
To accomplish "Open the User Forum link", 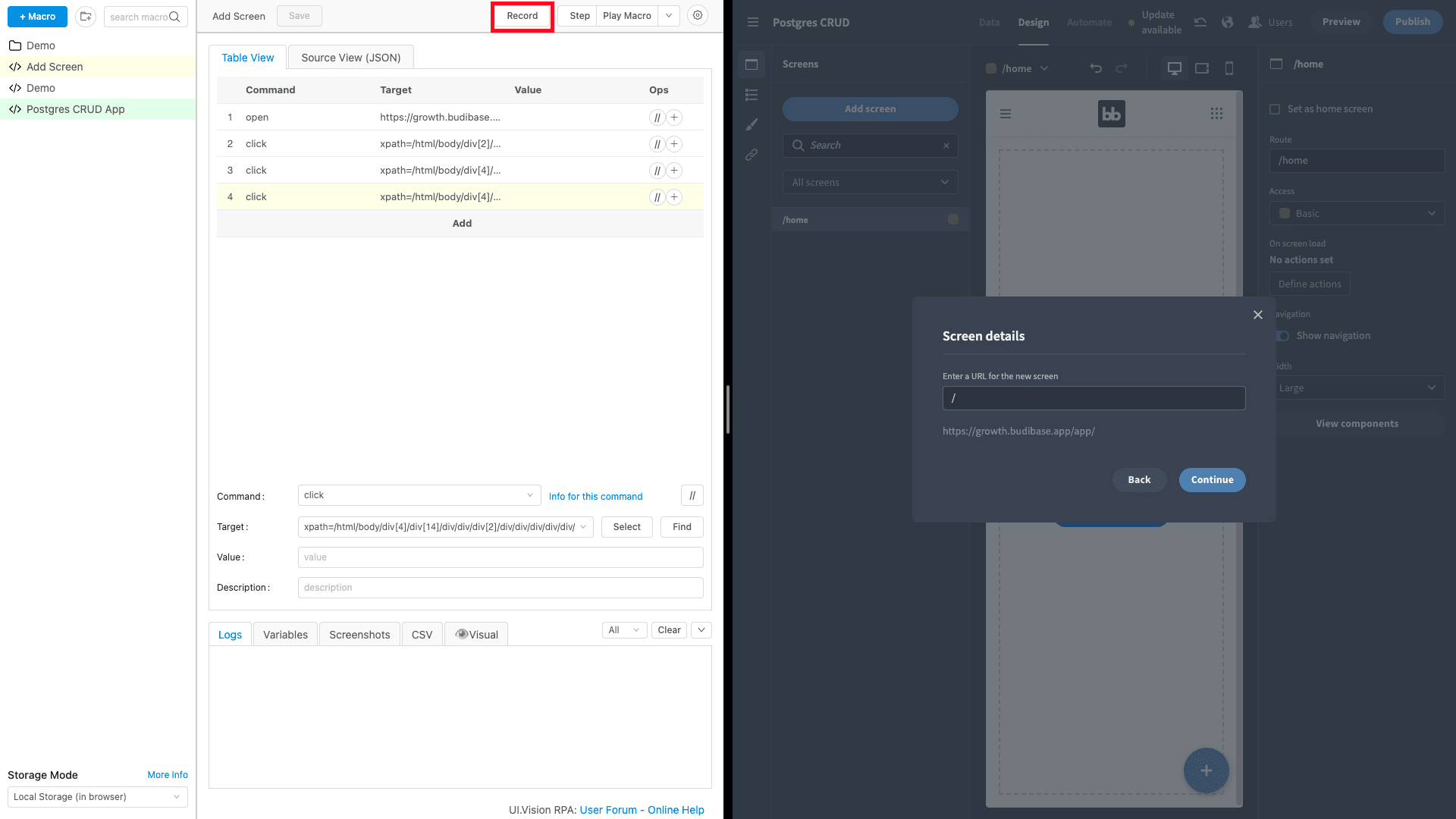I will click(608, 810).
